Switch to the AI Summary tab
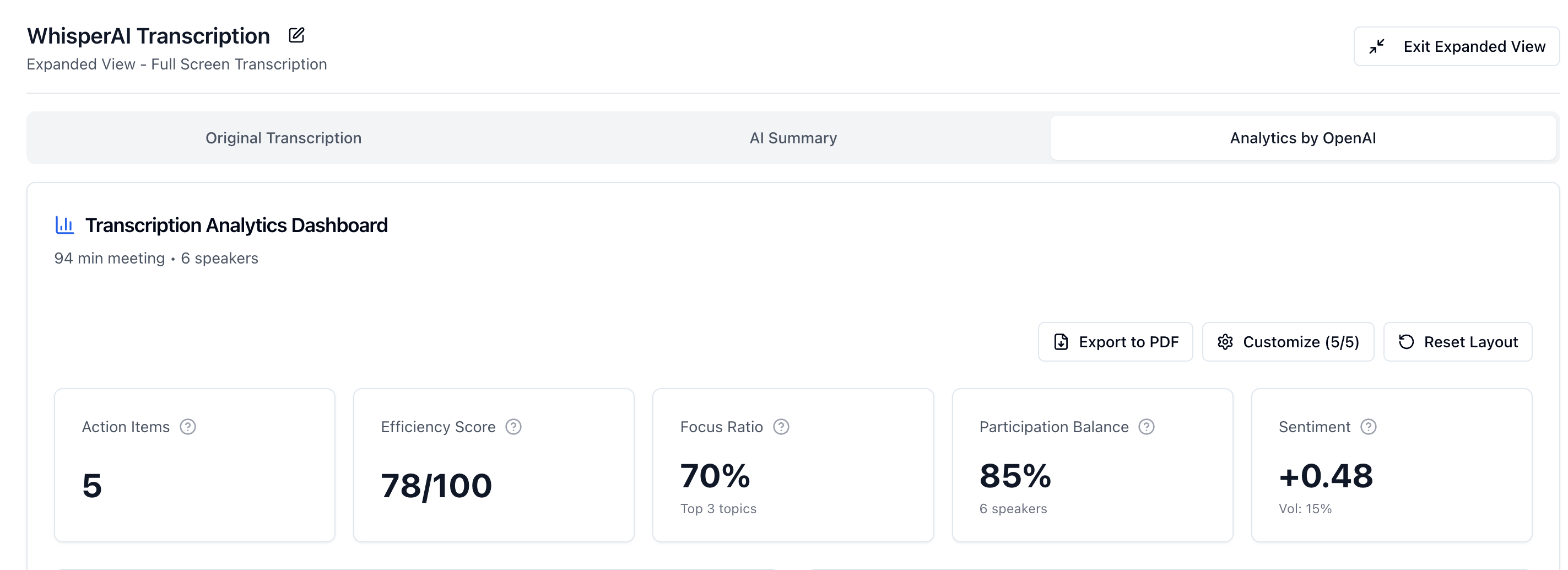 click(x=793, y=138)
